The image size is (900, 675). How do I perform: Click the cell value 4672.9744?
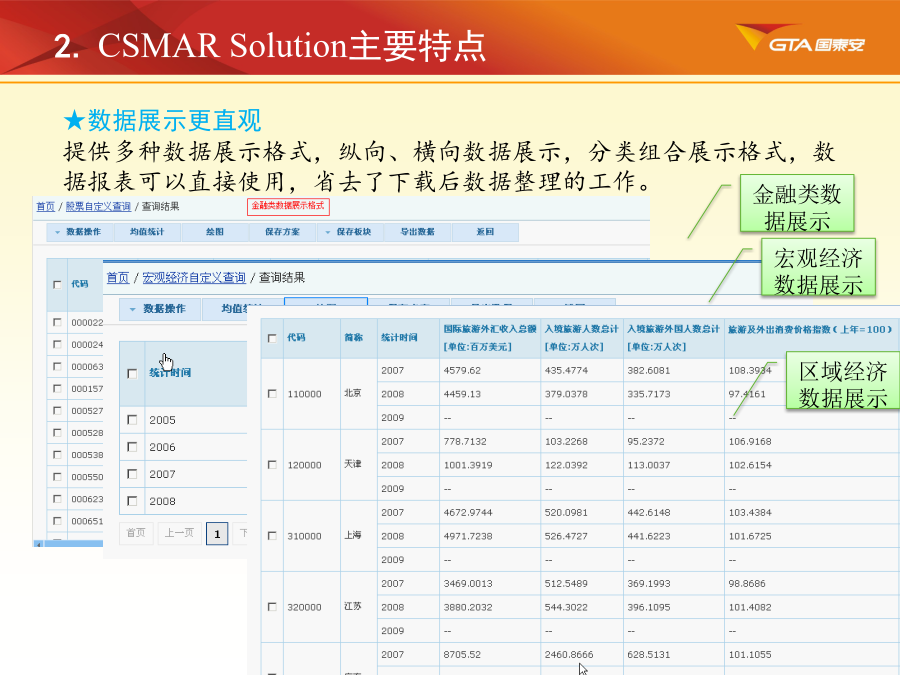click(x=468, y=512)
